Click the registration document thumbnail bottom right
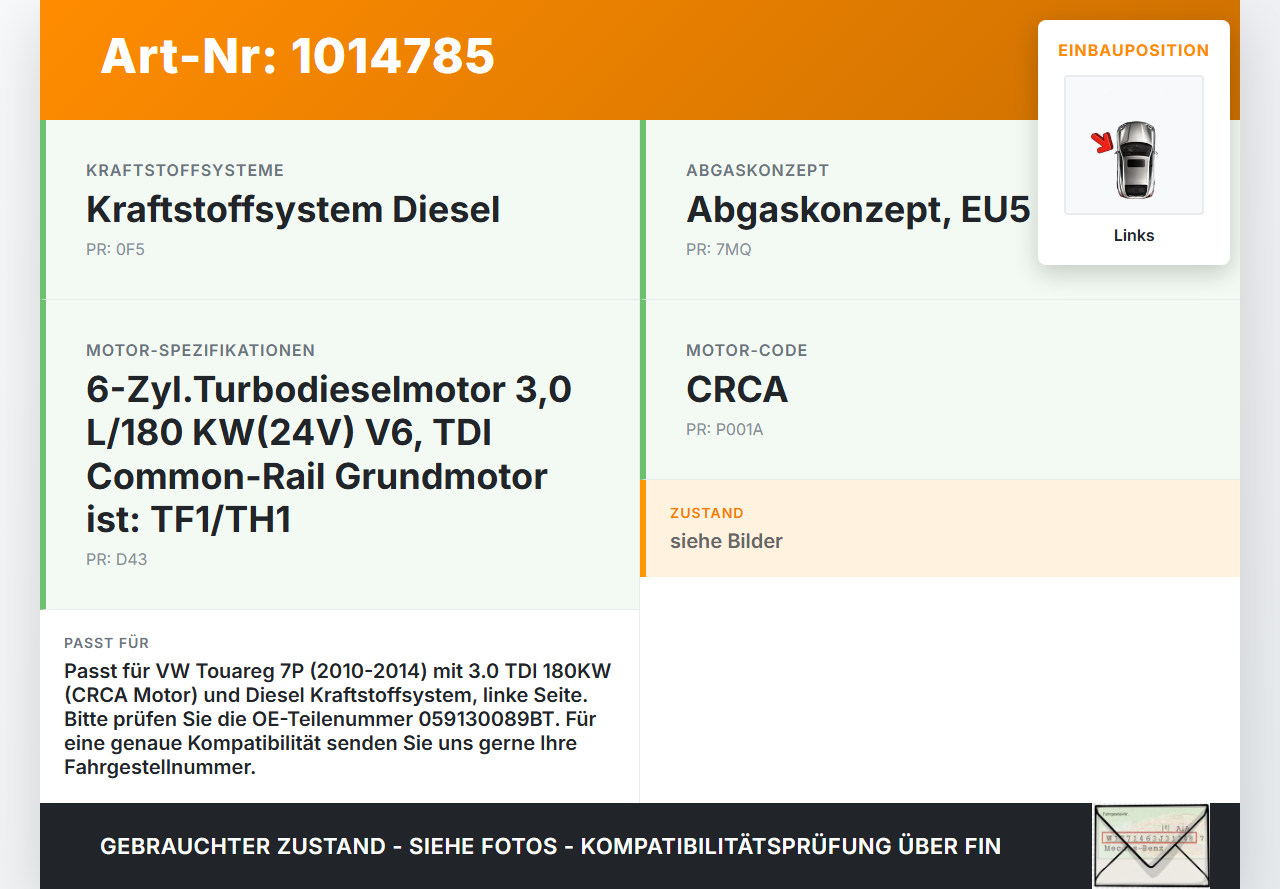This screenshot has height=889, width=1280. click(1151, 845)
